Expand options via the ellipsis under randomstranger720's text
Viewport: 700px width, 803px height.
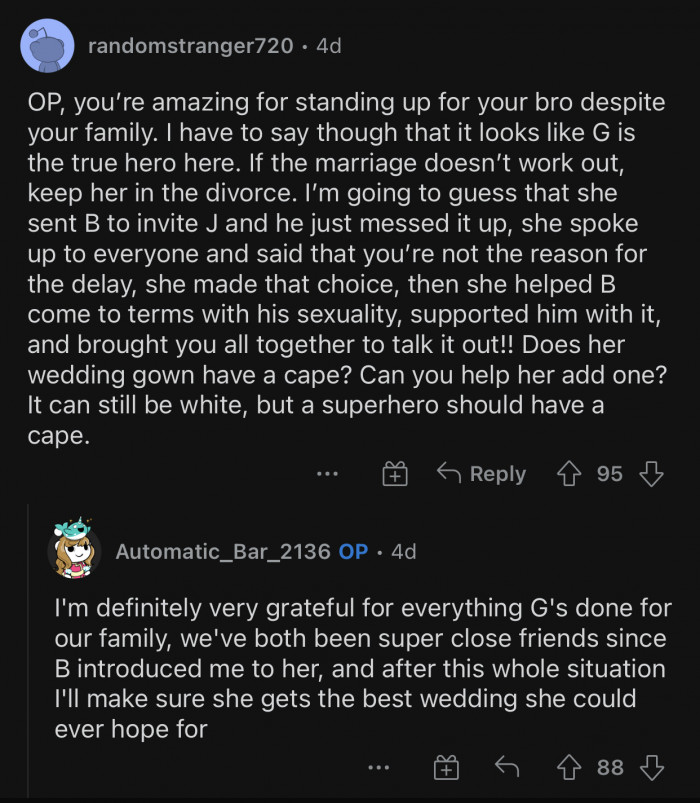pos(327,474)
